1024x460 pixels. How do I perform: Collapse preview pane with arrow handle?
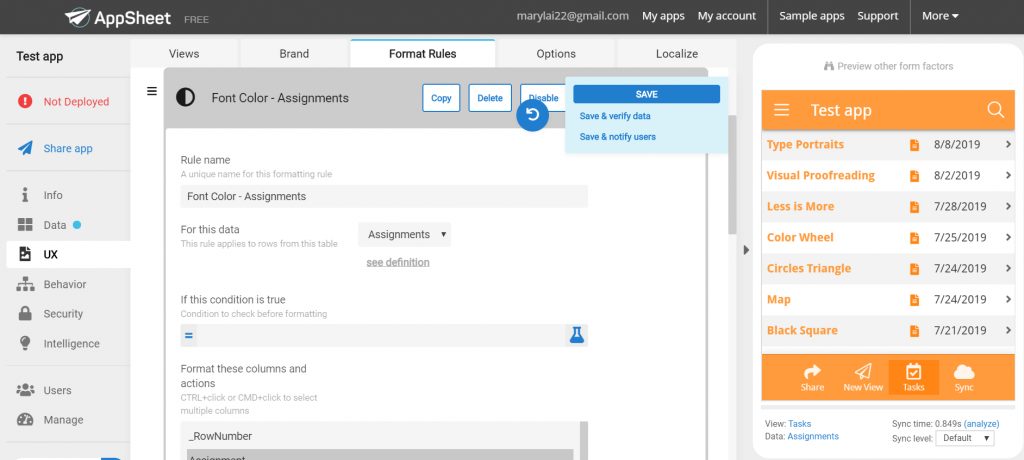(746, 250)
